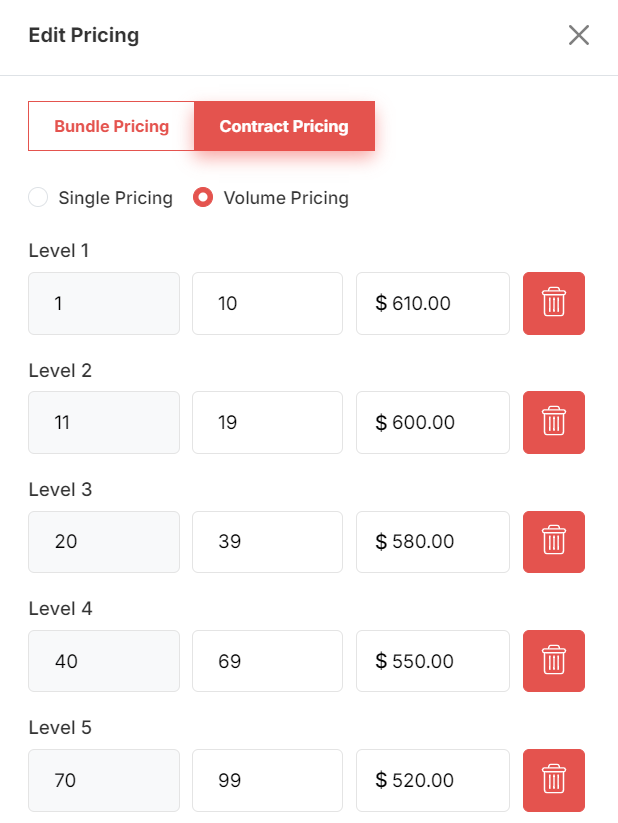Edit the Level 3 price of 580.00
The height and width of the screenshot is (823, 618).
click(x=432, y=541)
